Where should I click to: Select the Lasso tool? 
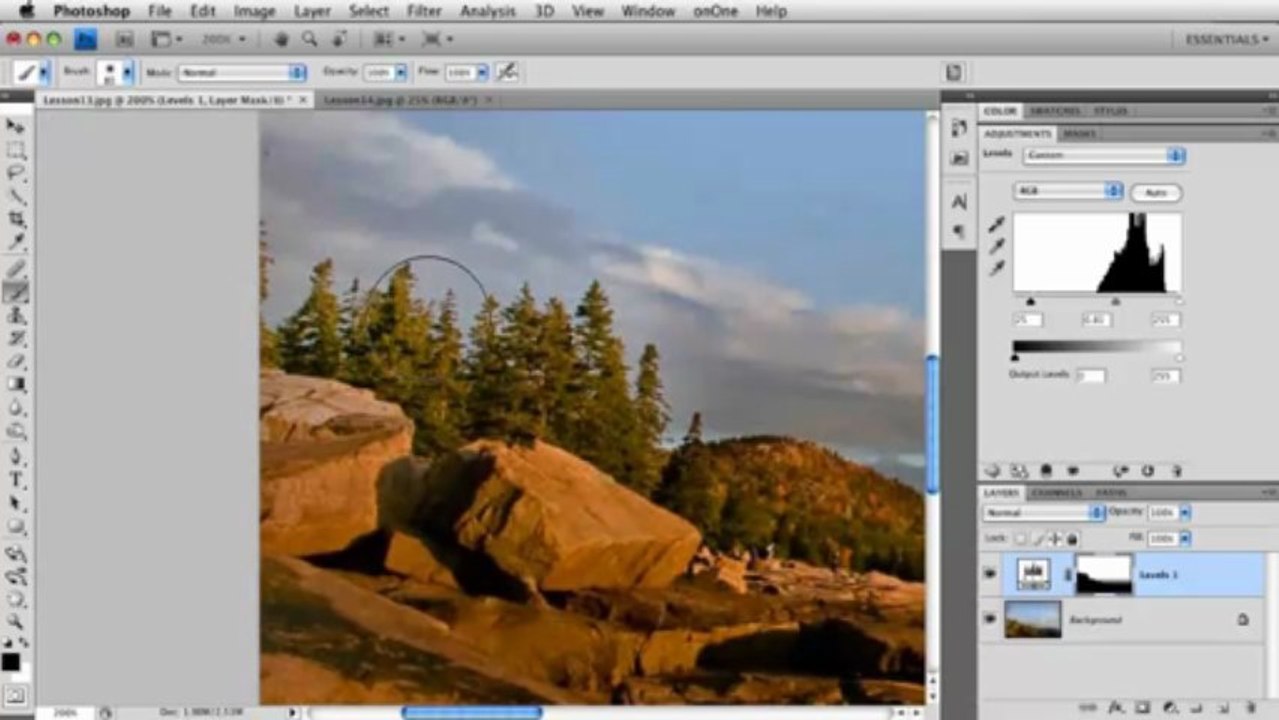(x=15, y=173)
